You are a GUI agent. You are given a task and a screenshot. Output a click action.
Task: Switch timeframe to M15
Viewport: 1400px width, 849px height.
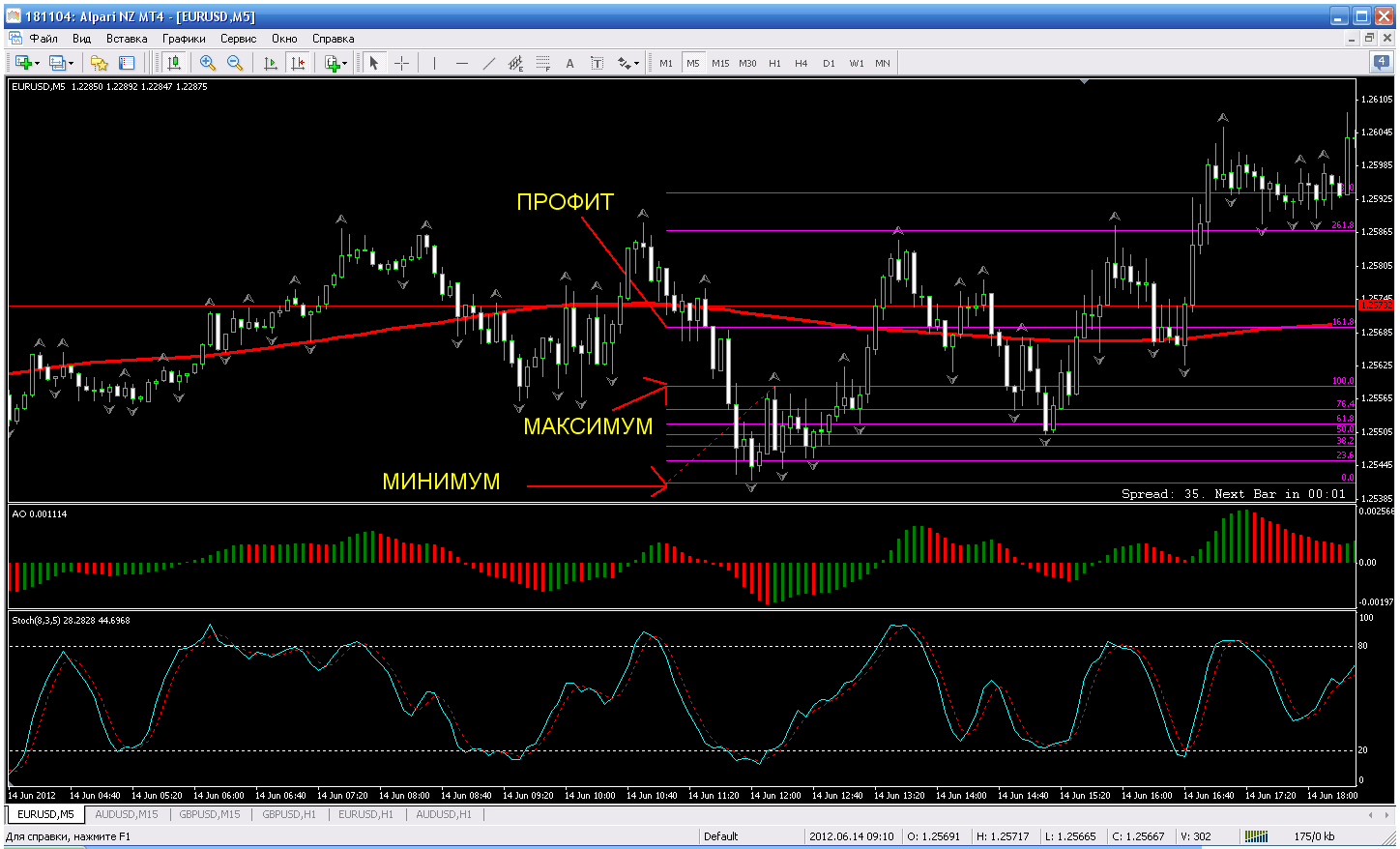click(720, 63)
